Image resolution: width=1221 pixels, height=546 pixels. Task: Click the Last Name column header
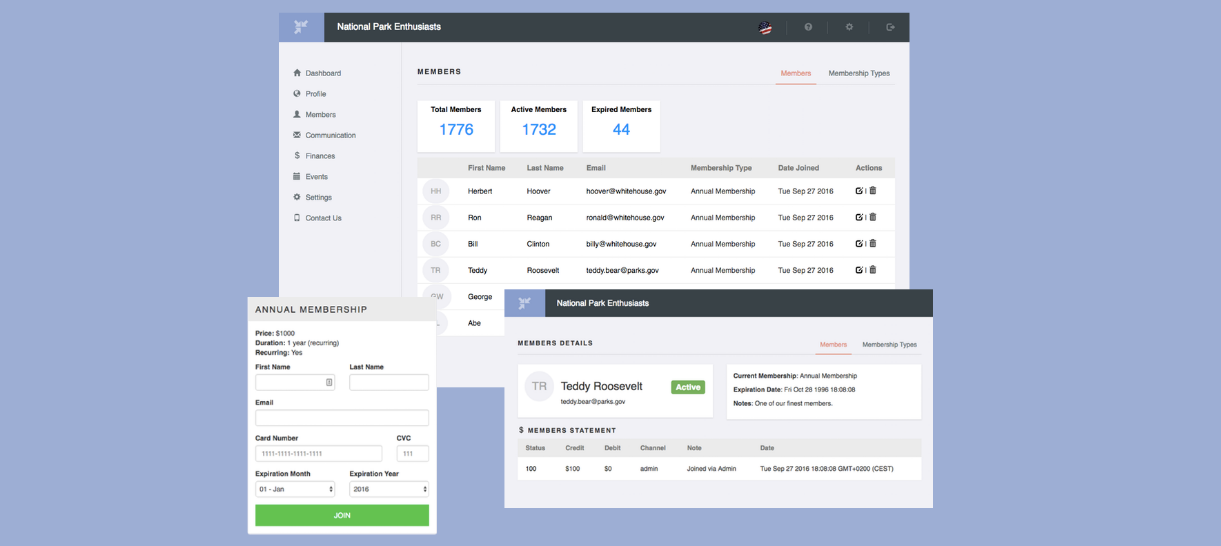point(545,168)
